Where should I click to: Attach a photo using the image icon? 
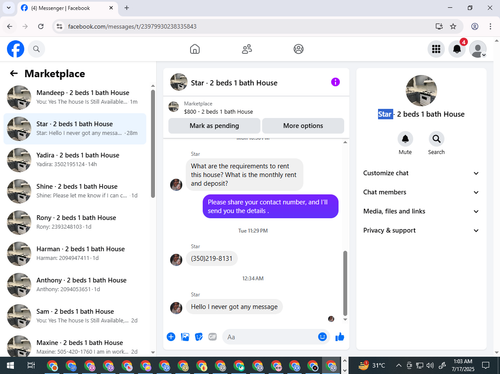(x=185, y=337)
